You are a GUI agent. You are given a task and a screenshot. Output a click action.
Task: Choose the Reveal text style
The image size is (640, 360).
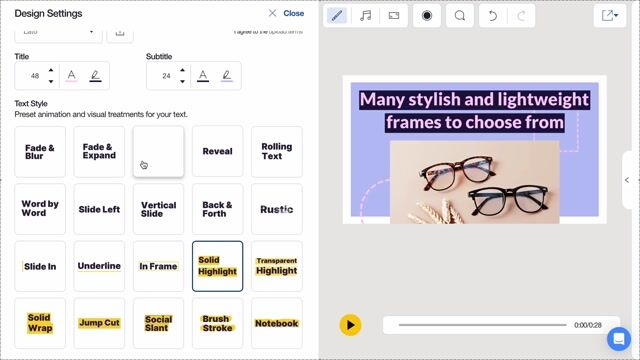click(218, 152)
